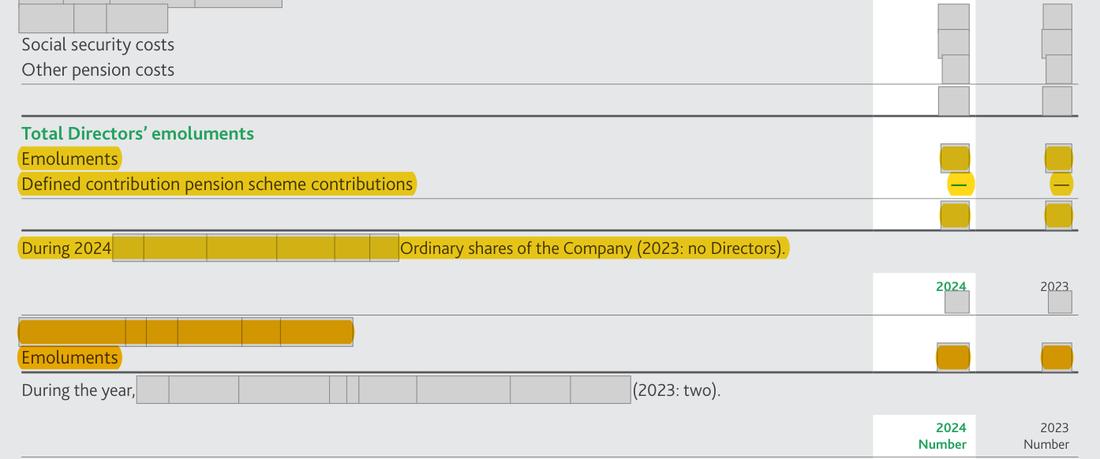Select the "During the year," text
Viewport: 1100px width, 459px height.
(79, 390)
